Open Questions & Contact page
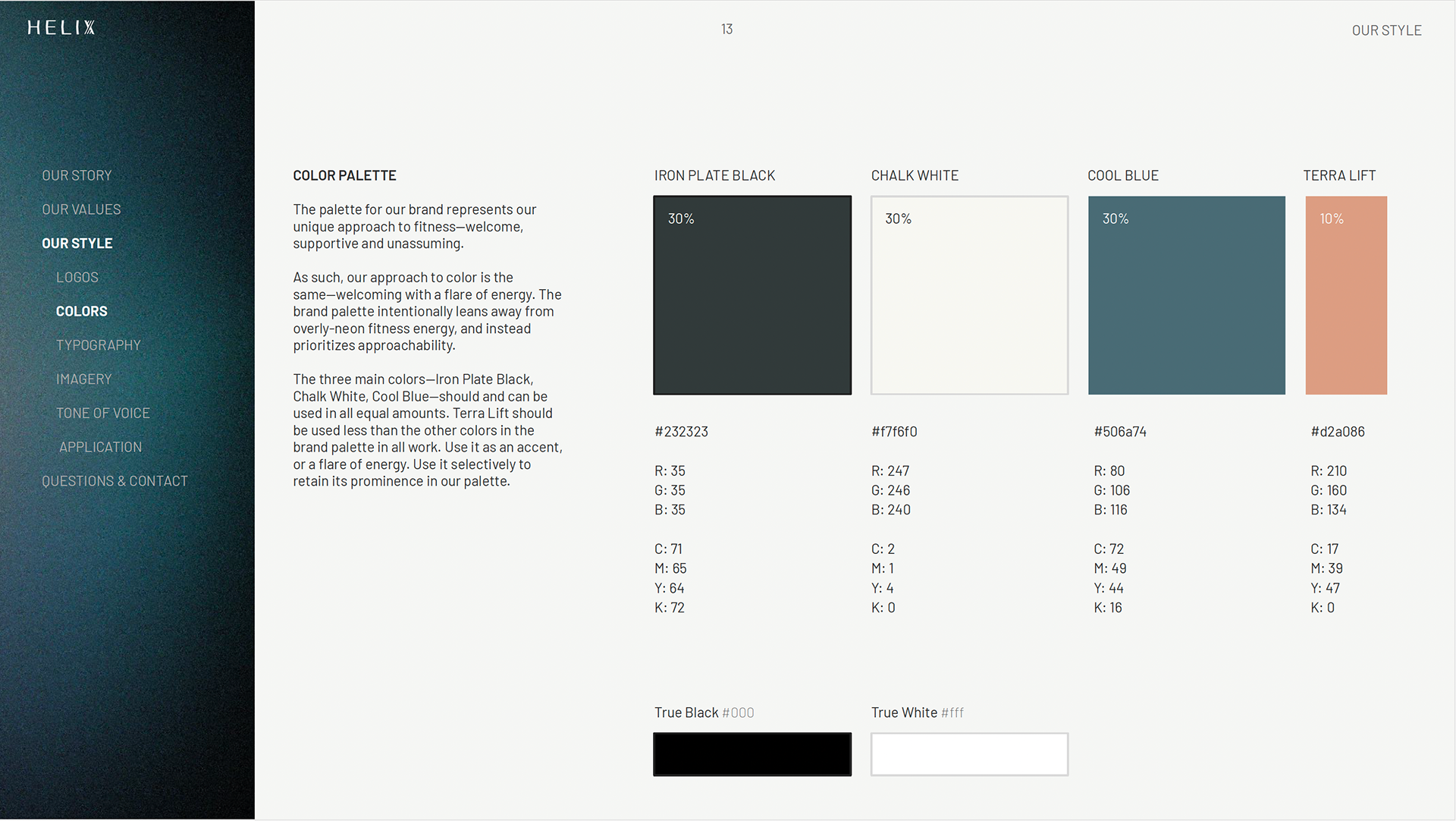The width and height of the screenshot is (1456, 821). pyautogui.click(x=115, y=481)
